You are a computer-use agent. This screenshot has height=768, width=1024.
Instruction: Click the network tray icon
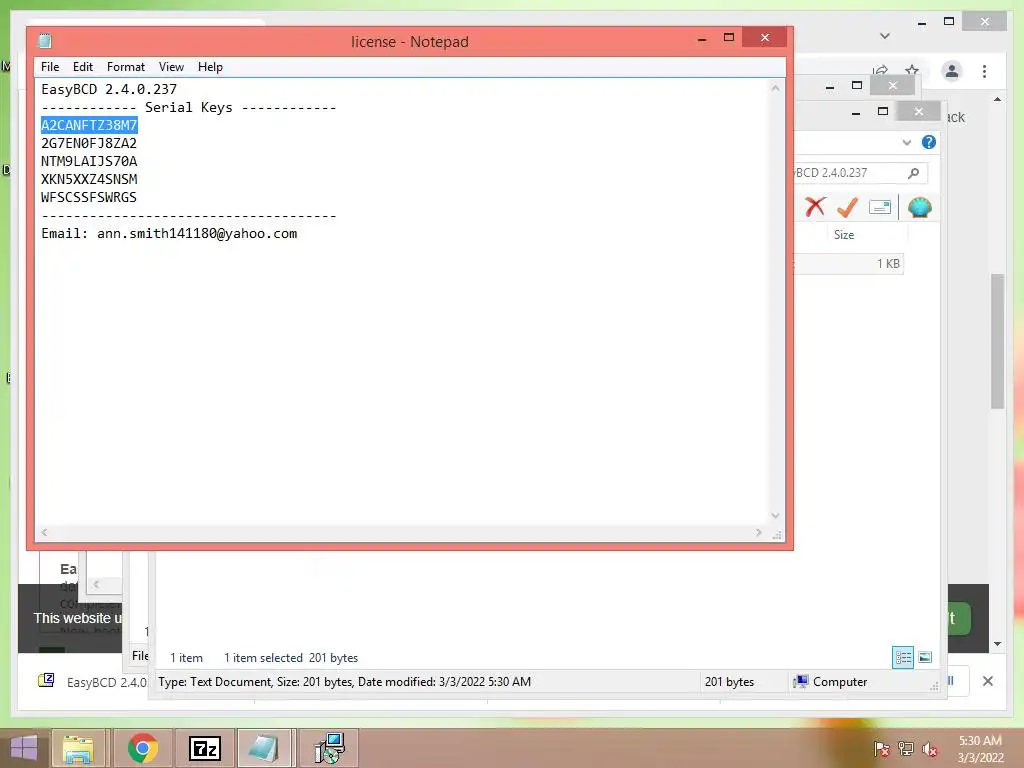[x=906, y=749]
